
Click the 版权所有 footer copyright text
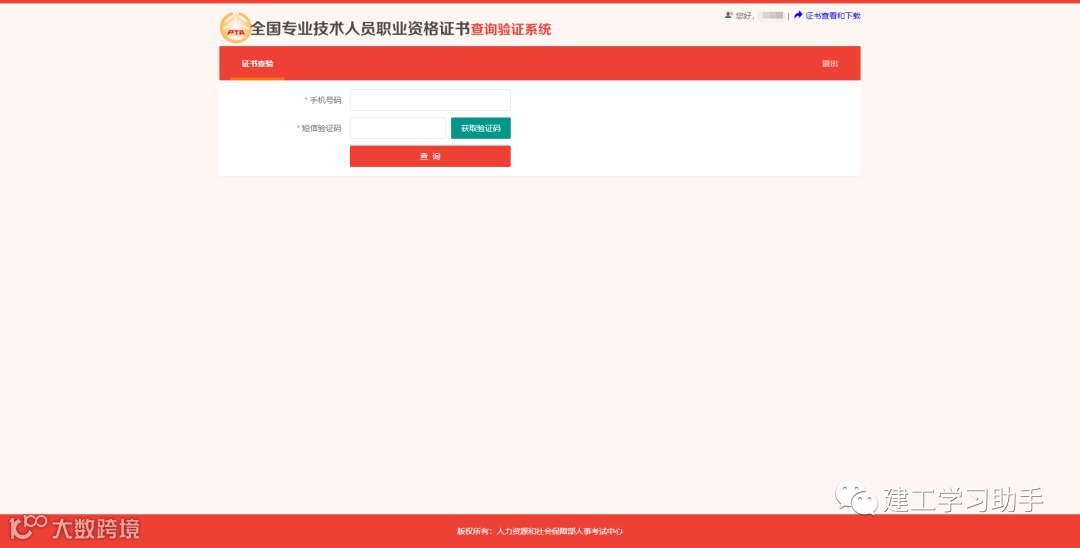click(540, 531)
